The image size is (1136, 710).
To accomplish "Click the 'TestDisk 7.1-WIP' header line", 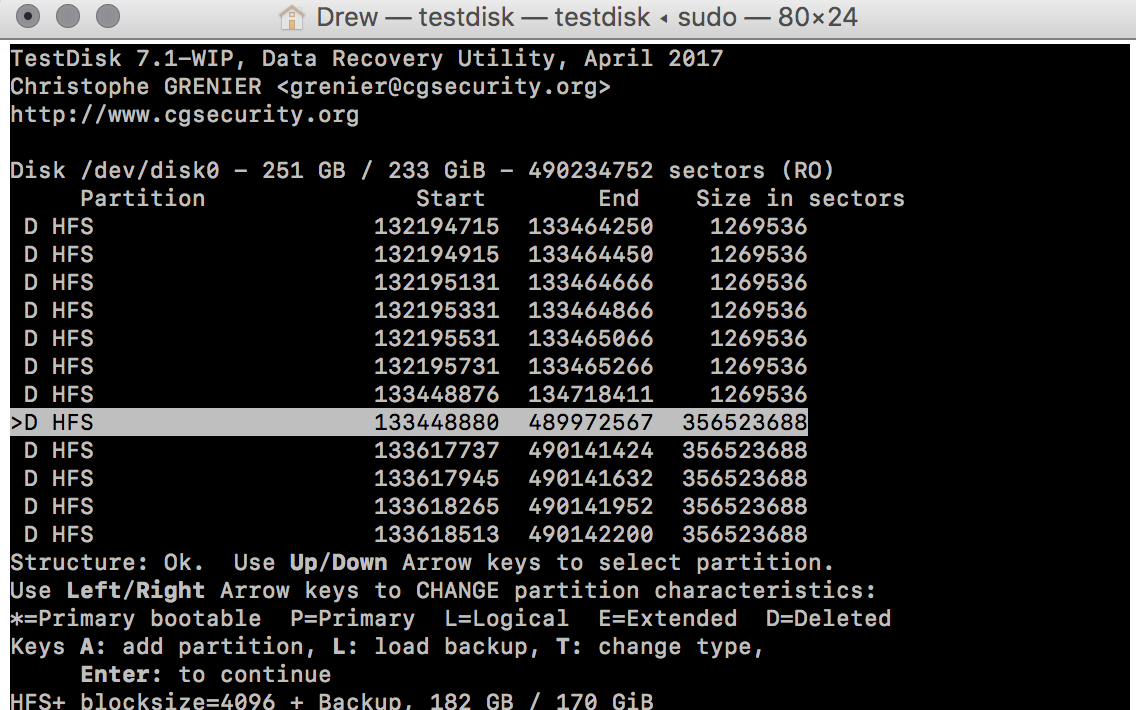I will [x=367, y=59].
